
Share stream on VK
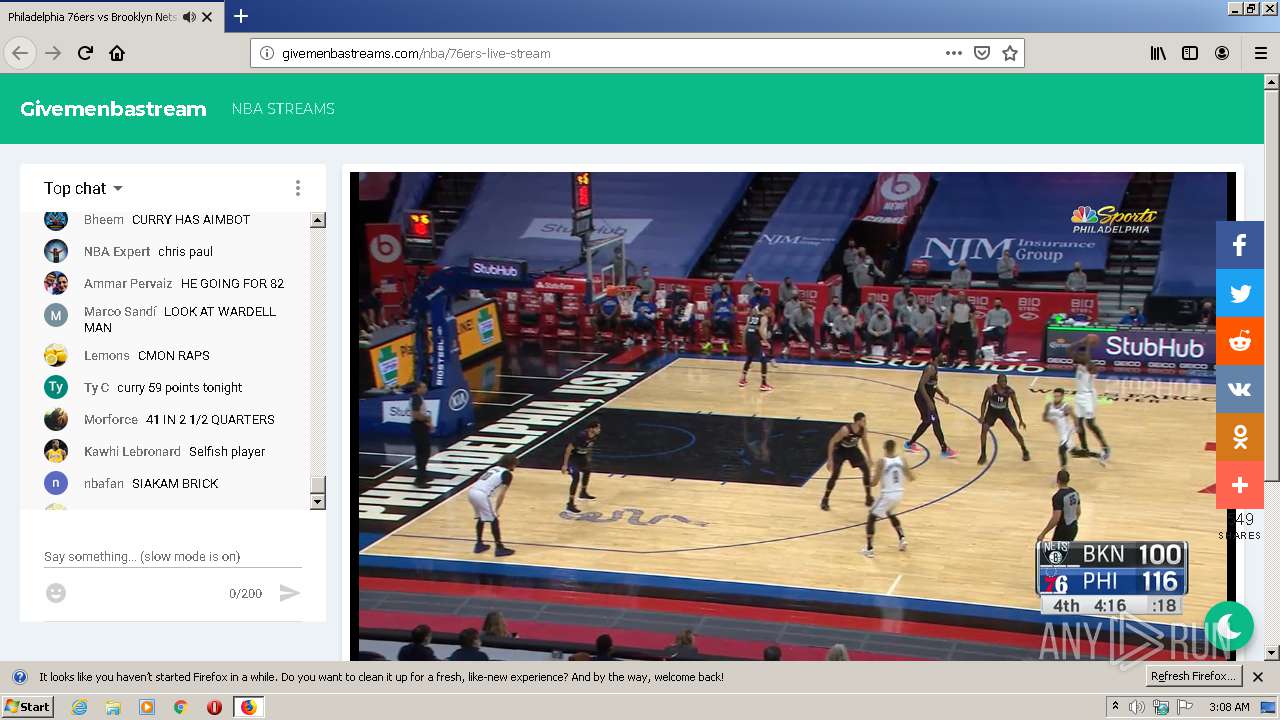pyautogui.click(x=1240, y=389)
